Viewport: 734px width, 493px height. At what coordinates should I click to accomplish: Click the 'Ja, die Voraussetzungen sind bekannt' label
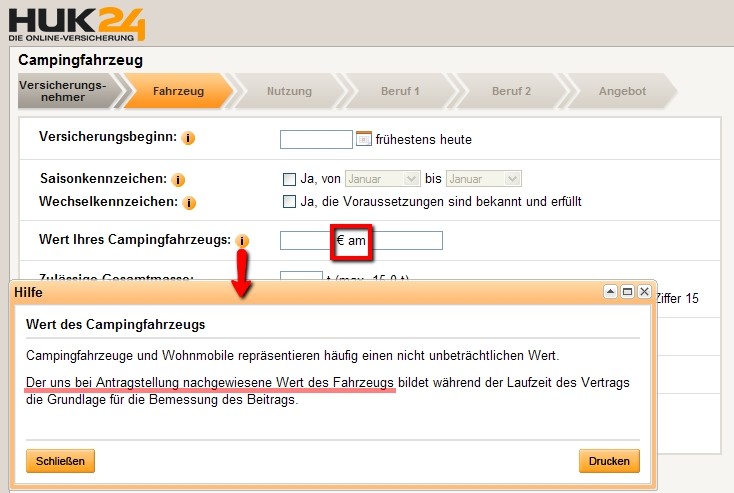[440, 202]
